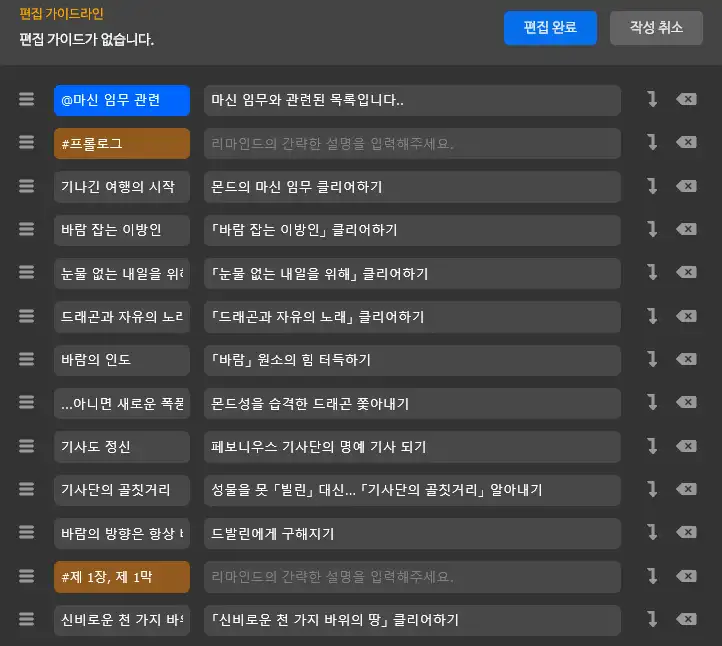Image resolution: width=722 pixels, height=646 pixels.
Task: Click delete icon on 기사단의 골칫거리 row
Action: pos(686,489)
